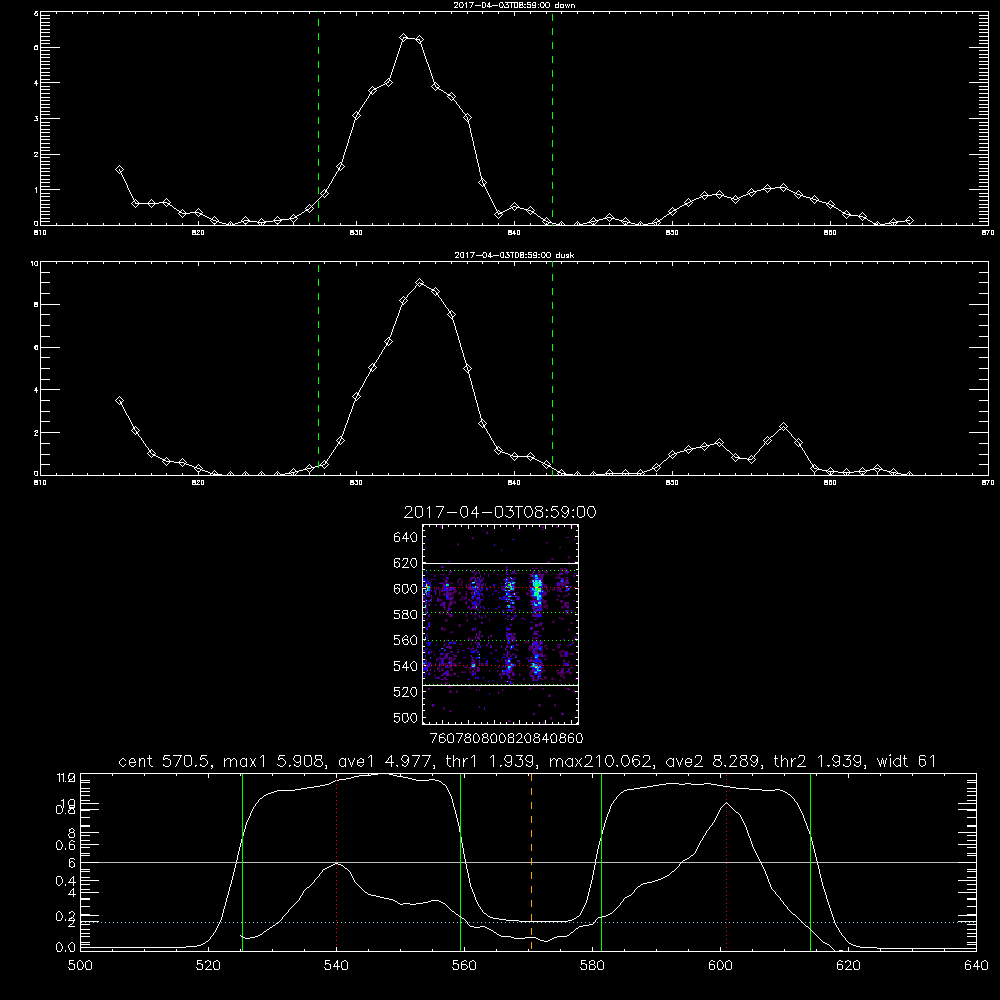Screen dimensions: 1000x1000
Task: Click the dusk plot title text
Action: [514, 255]
